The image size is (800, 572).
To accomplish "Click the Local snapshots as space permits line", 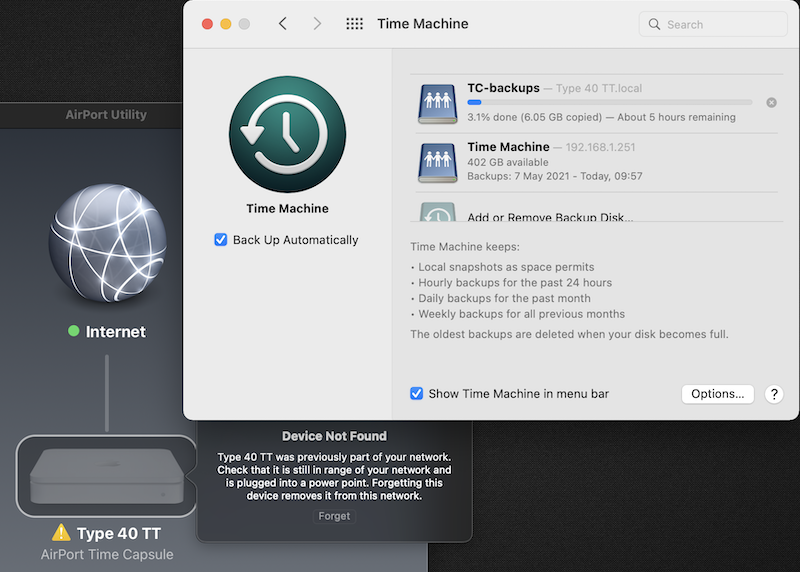I will point(506,267).
